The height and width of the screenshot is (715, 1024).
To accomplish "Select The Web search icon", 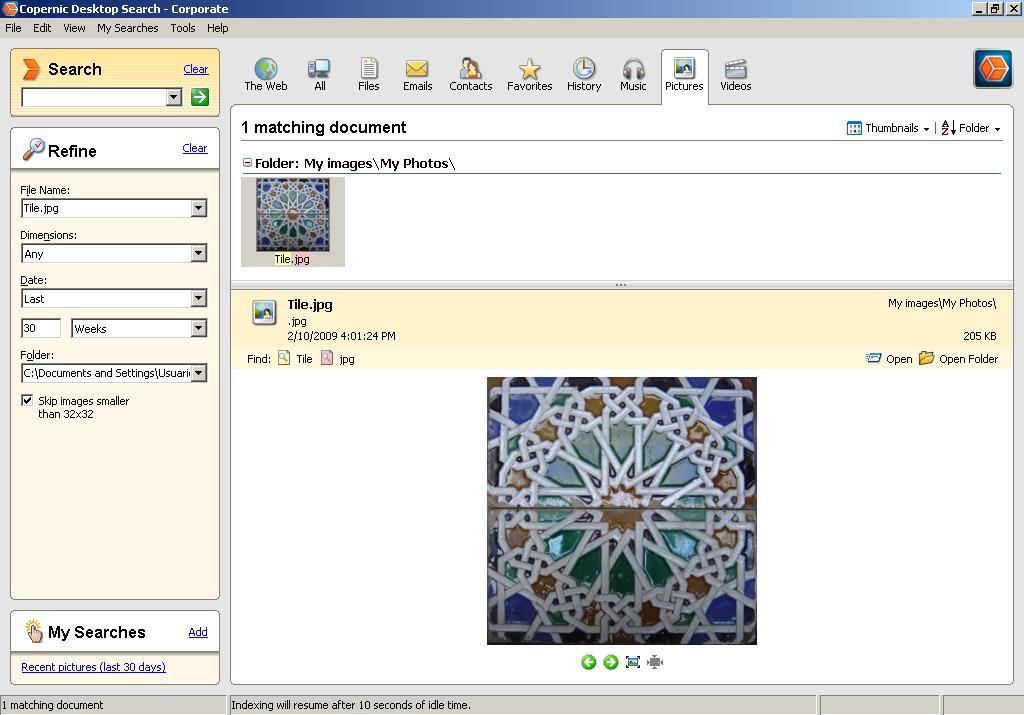I will [265, 72].
